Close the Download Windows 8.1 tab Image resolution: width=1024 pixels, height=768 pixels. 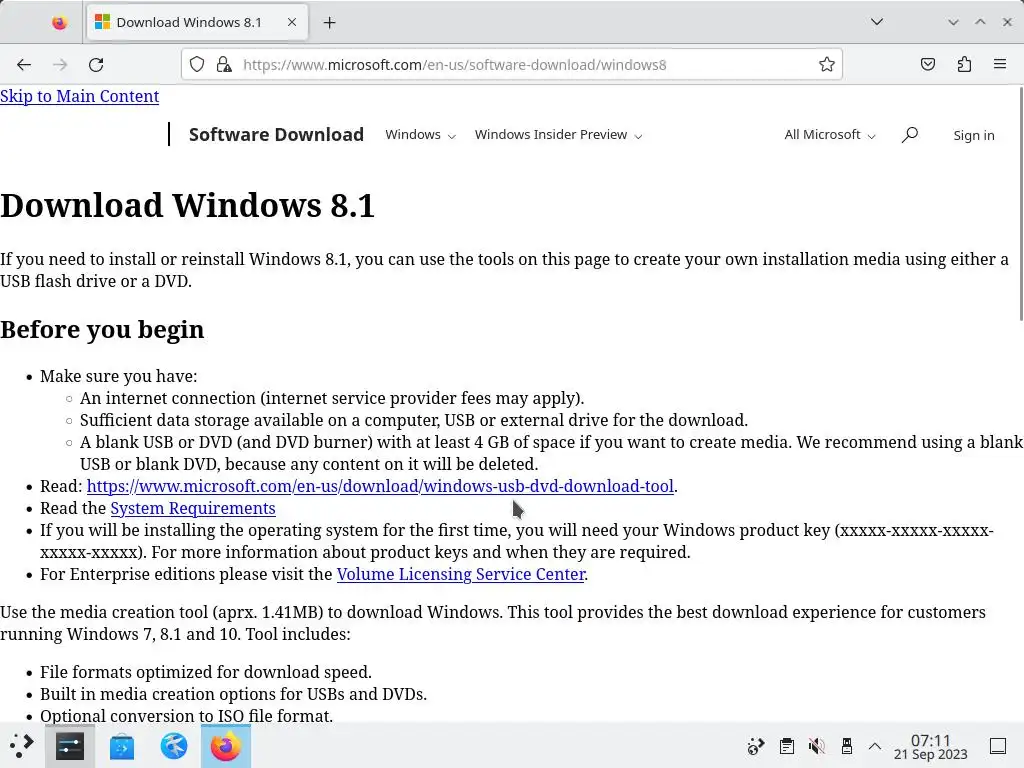tap(292, 22)
